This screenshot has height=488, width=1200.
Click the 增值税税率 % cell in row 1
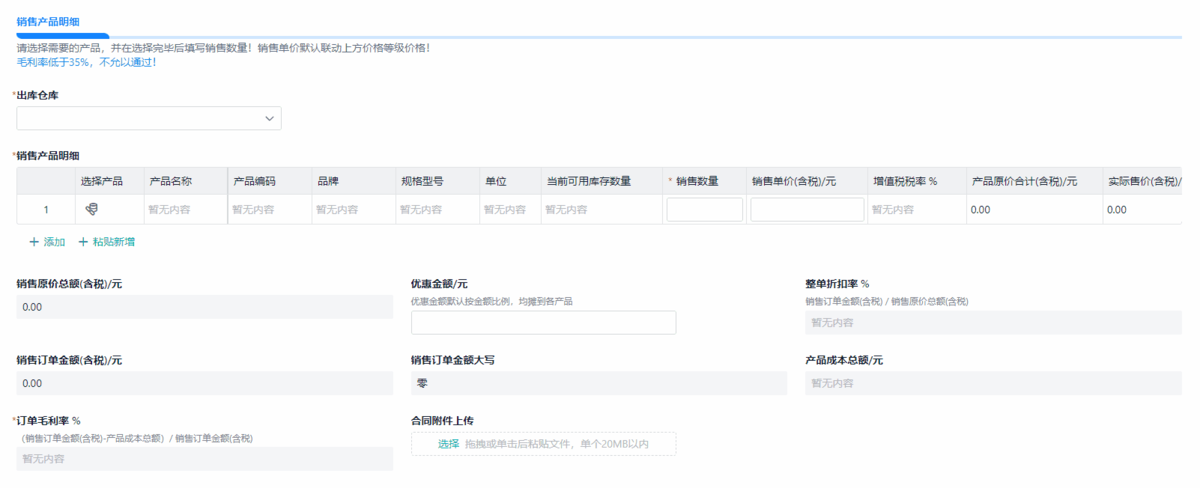(914, 210)
